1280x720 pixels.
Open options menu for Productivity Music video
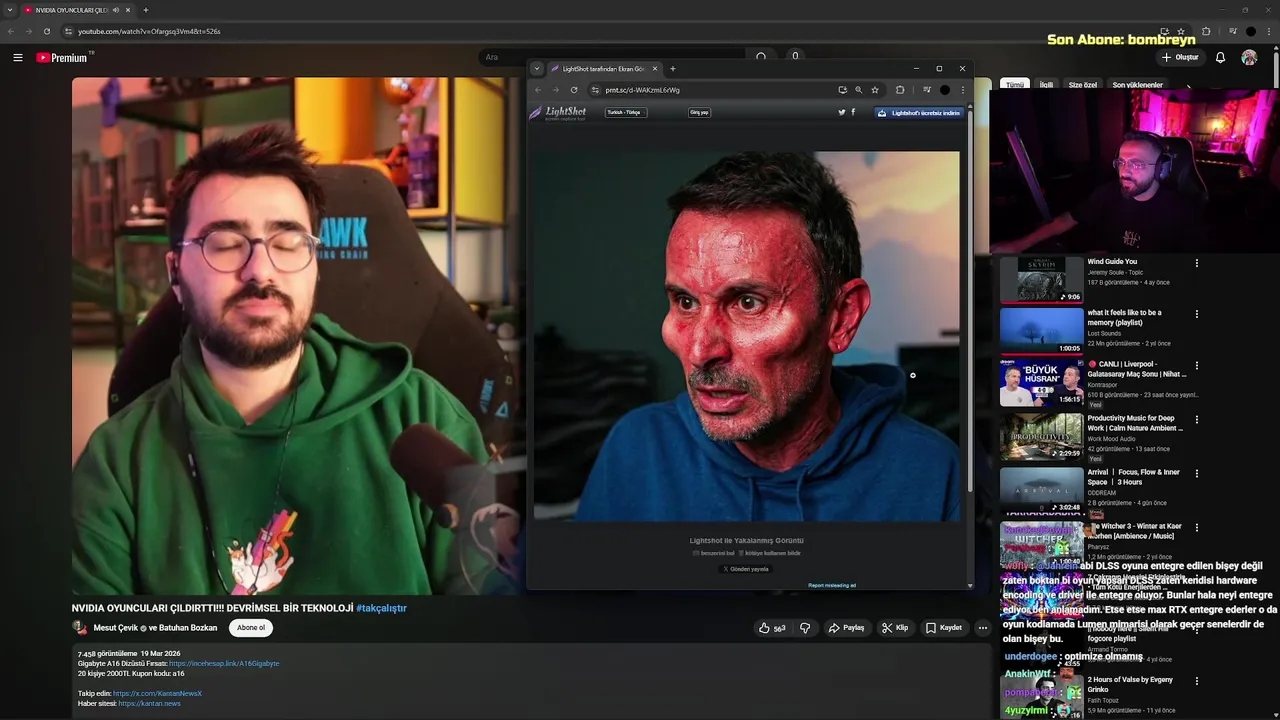pyautogui.click(x=1197, y=420)
